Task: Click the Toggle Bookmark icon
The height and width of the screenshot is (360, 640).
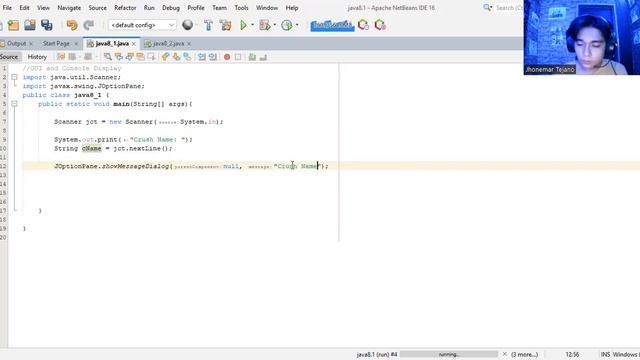Action: click(187, 57)
